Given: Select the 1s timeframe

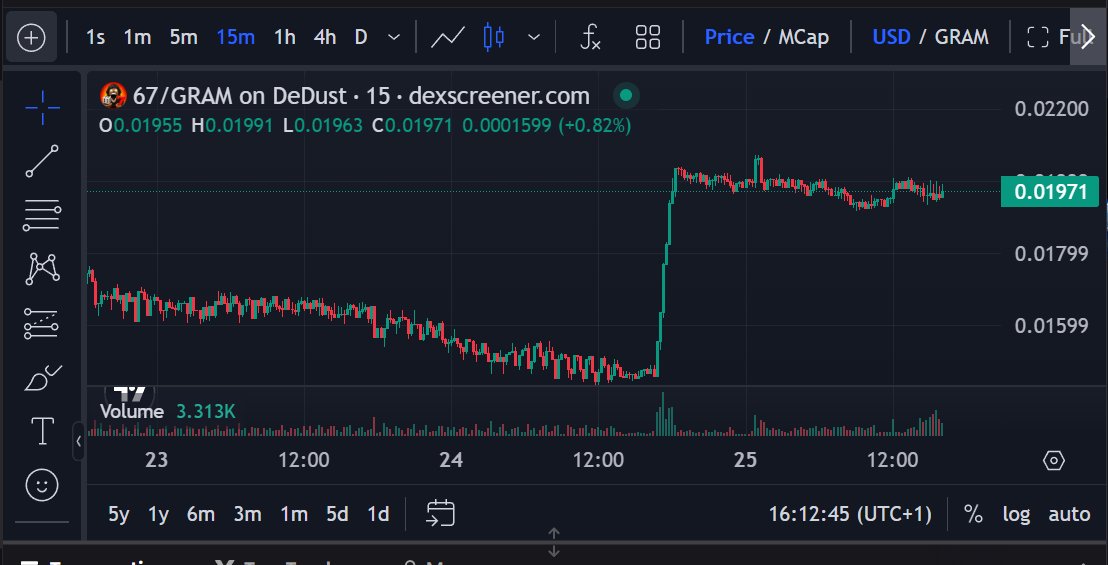Looking at the screenshot, I should 95,37.
